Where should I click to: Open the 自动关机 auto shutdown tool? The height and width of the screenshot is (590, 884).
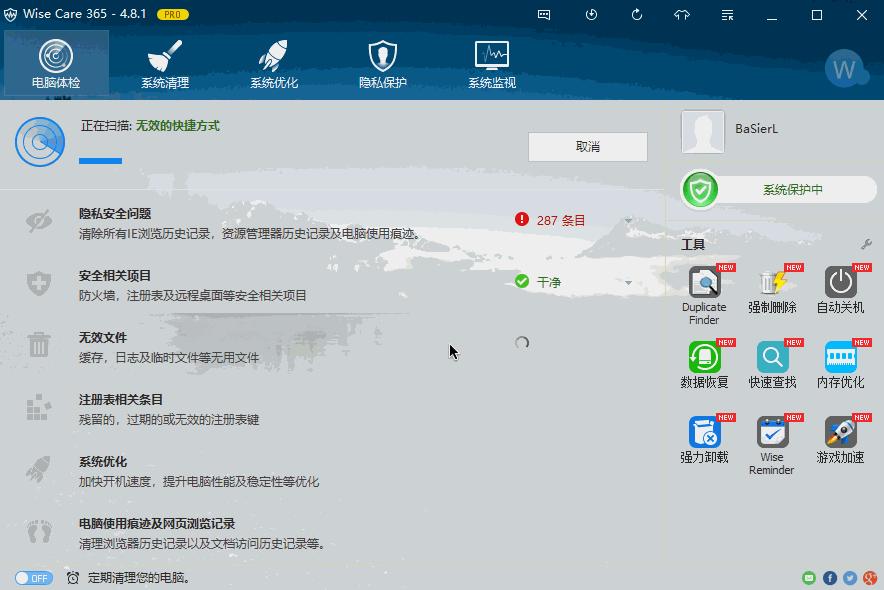click(x=840, y=289)
